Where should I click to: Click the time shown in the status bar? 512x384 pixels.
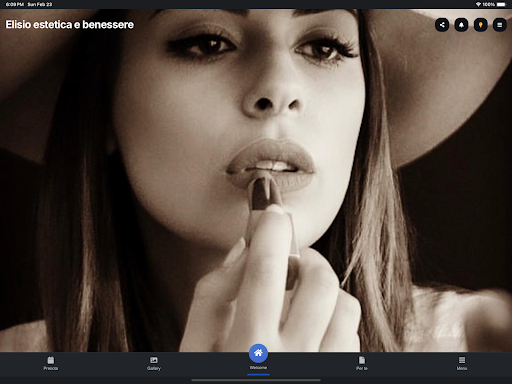coord(15,4)
